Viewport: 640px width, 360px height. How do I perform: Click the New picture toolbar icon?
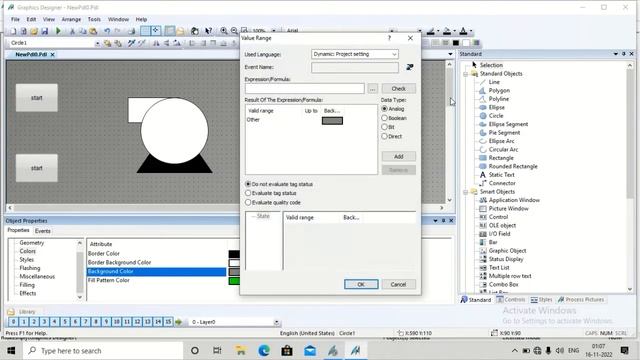tap(13, 31)
